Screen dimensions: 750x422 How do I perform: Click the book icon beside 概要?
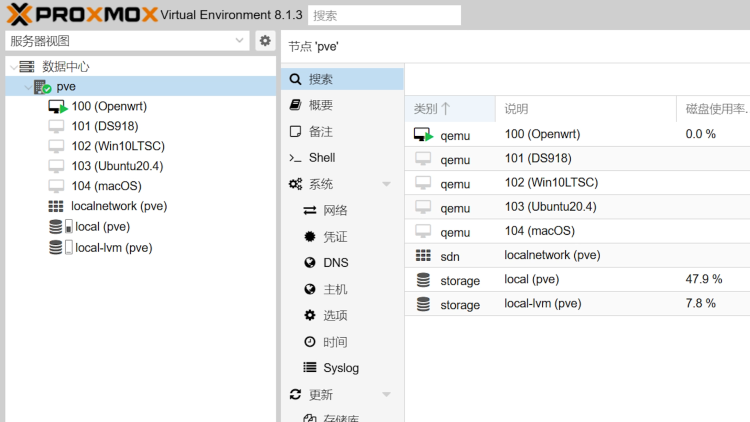[x=296, y=105]
